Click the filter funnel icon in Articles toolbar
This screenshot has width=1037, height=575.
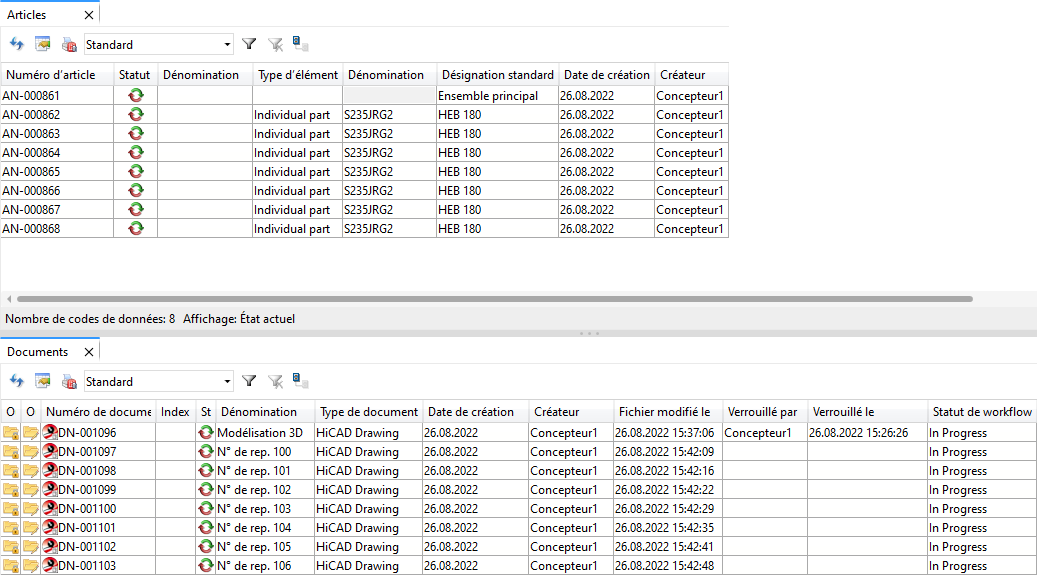[x=249, y=44]
